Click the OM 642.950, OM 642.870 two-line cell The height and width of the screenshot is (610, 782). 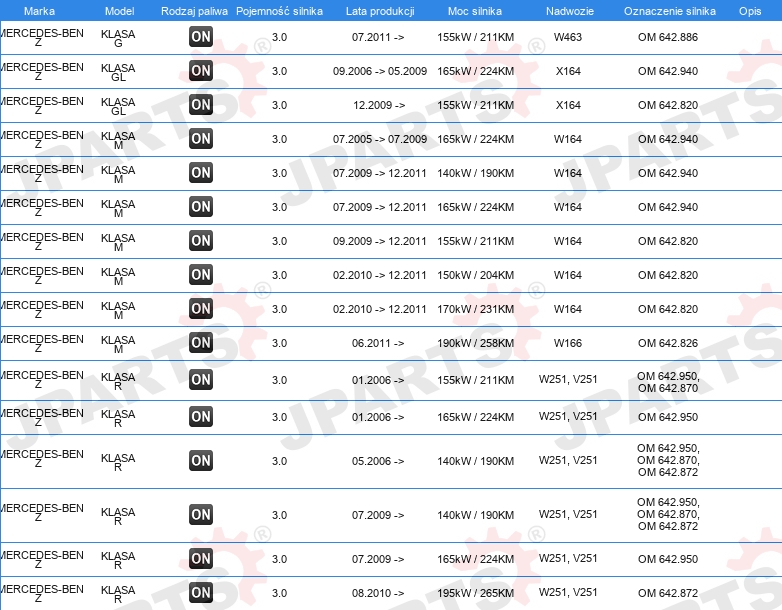coord(668,382)
